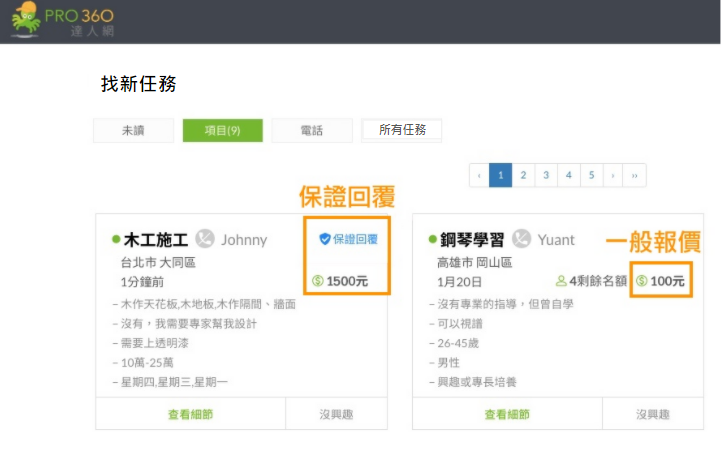The width and height of the screenshot is (727, 452).
Task: Click the blue shield guaranteed-reply icon
Action: (324, 239)
